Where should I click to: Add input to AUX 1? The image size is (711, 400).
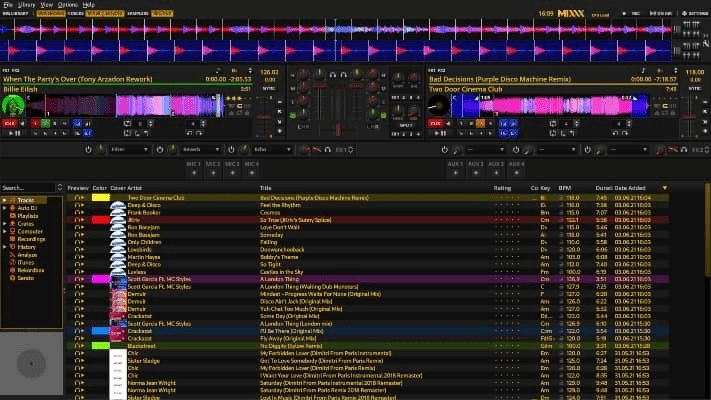456,173
